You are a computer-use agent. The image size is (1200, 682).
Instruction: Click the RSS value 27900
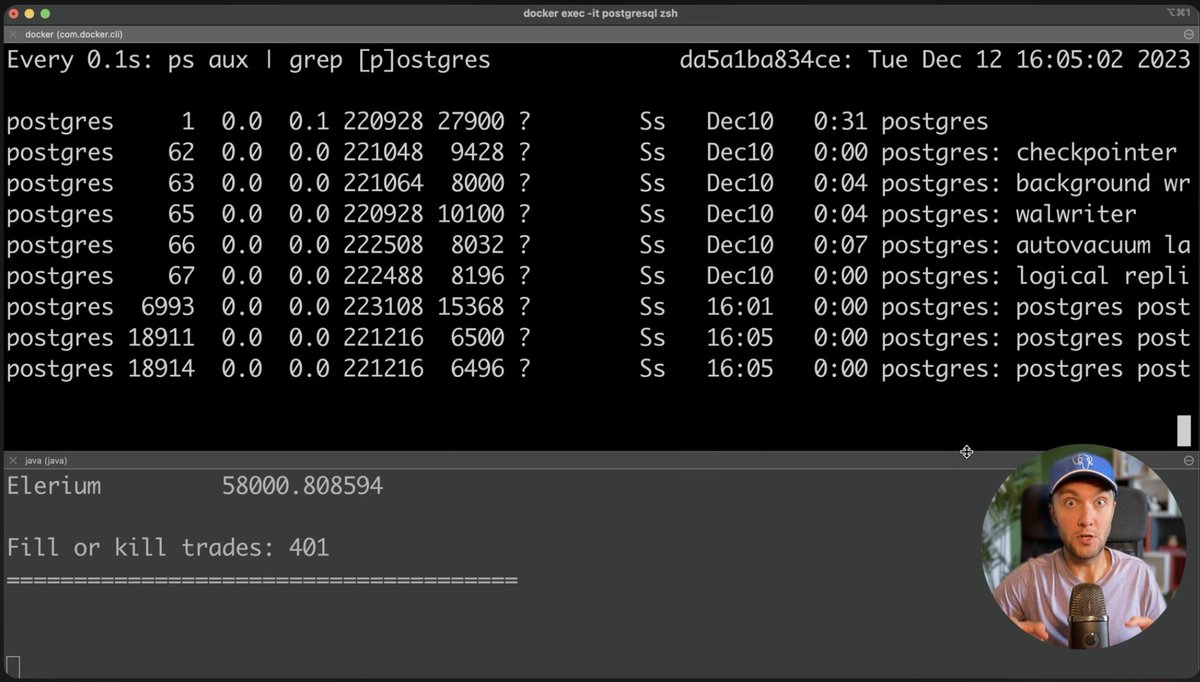tap(471, 122)
